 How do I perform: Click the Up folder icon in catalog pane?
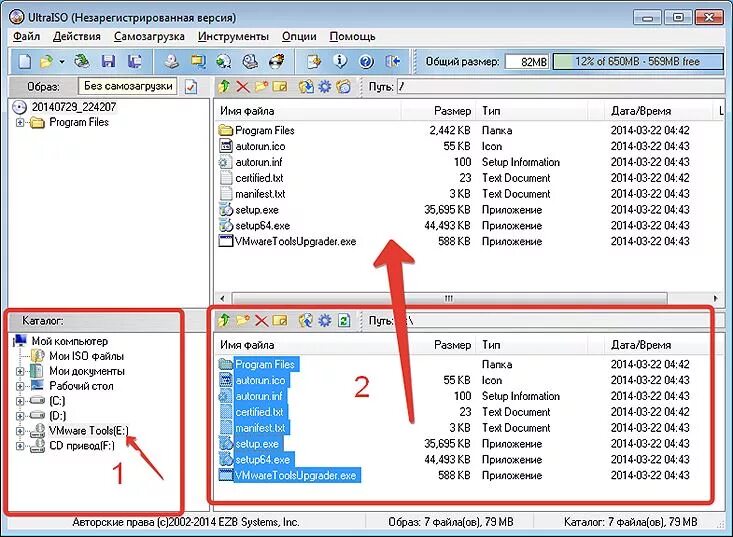click(x=224, y=320)
